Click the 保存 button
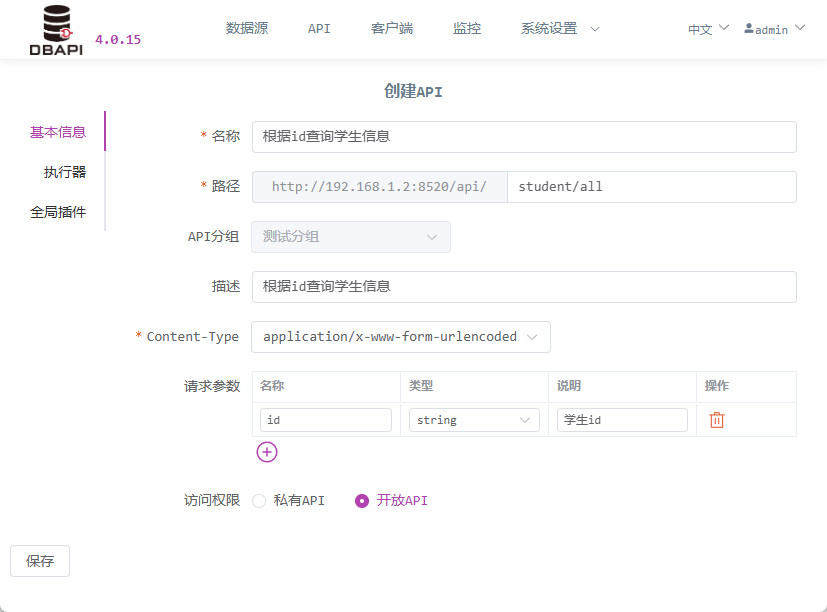Image resolution: width=827 pixels, height=612 pixels. (40, 561)
